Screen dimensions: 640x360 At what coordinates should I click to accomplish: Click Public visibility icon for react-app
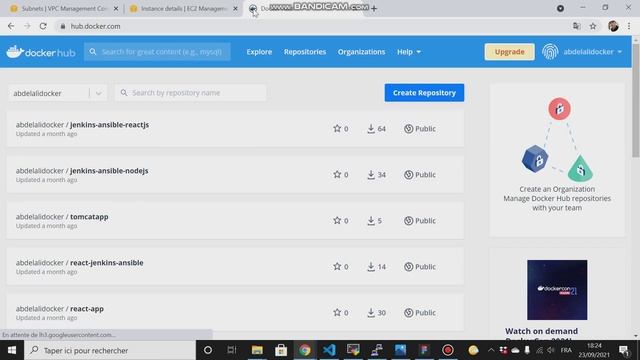409,313
